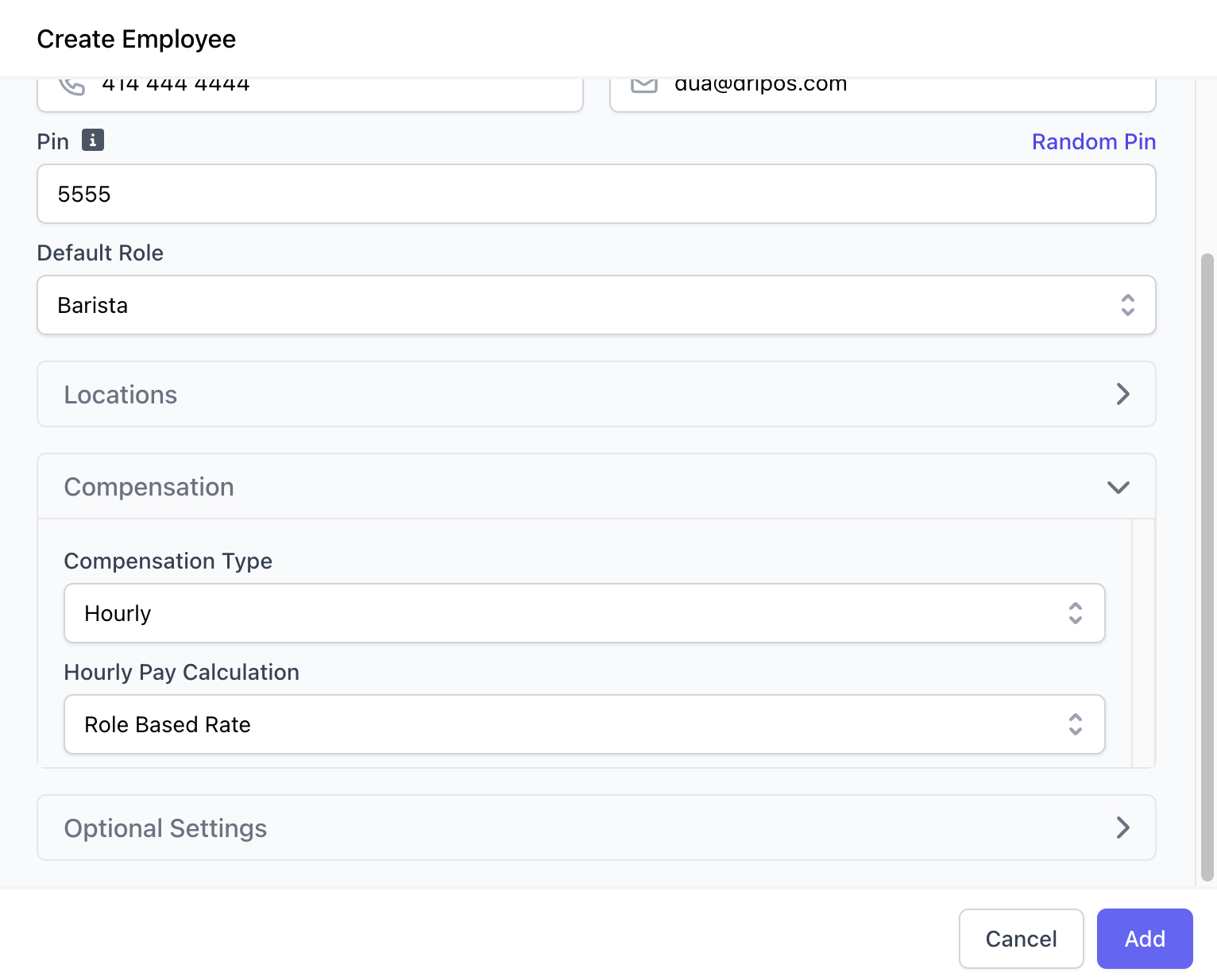Click the dialog's vertical scrollbar
This screenshot has width=1217, height=980.
pos(1207,567)
